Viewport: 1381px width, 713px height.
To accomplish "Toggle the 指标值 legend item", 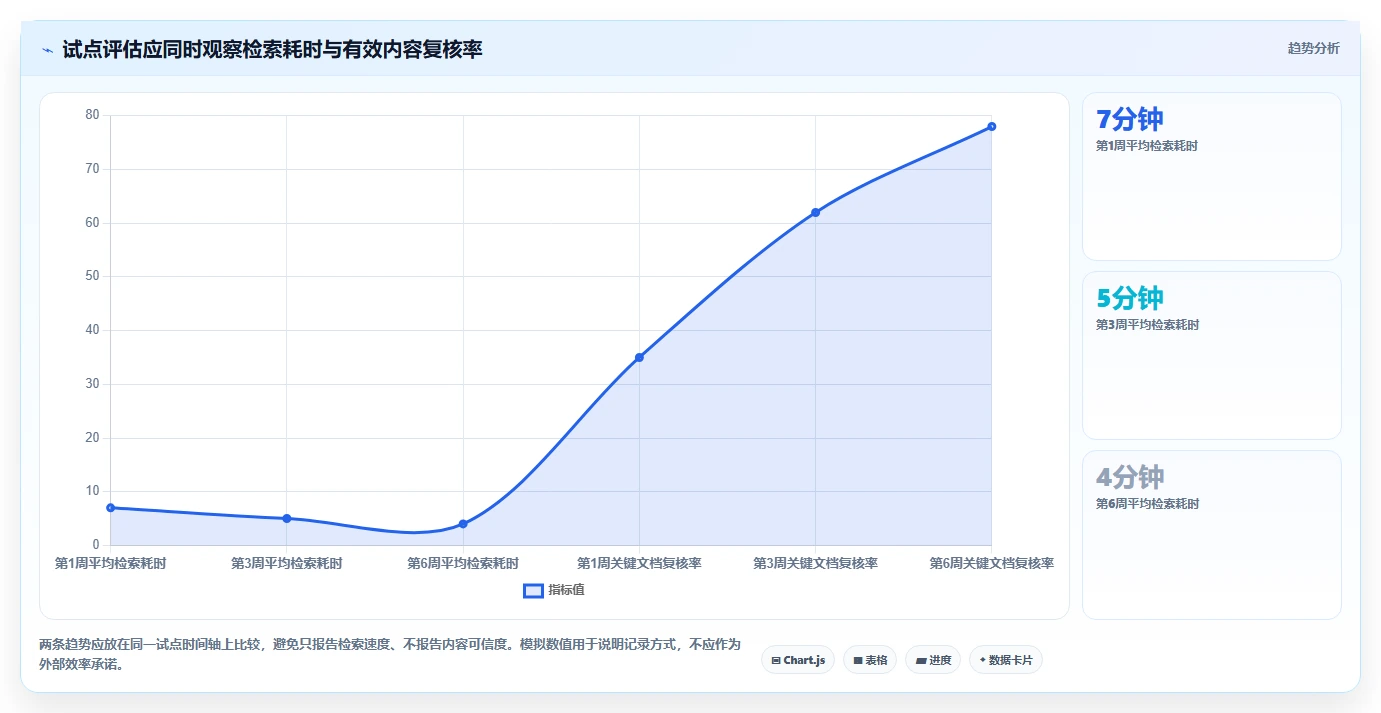I will (554, 590).
